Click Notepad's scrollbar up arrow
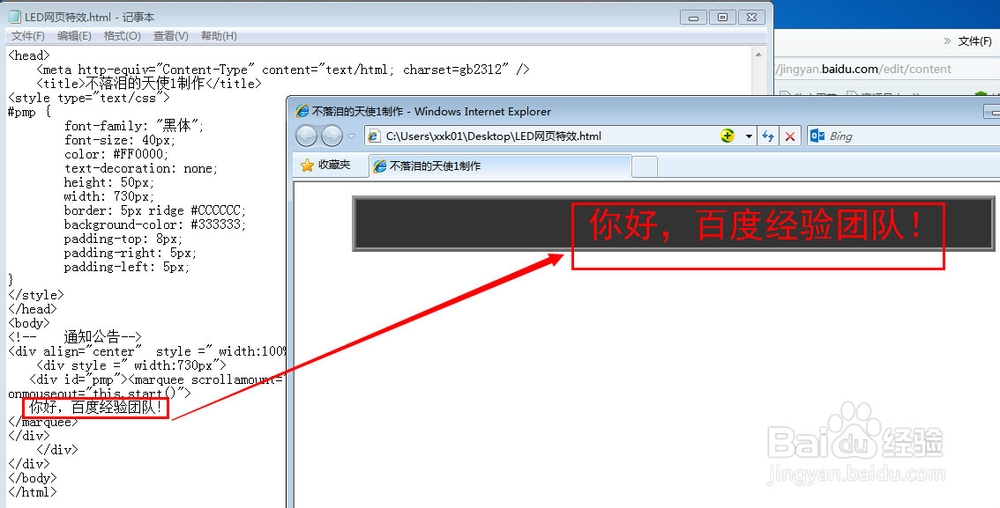Image resolution: width=1000 pixels, height=508 pixels. 758,55
